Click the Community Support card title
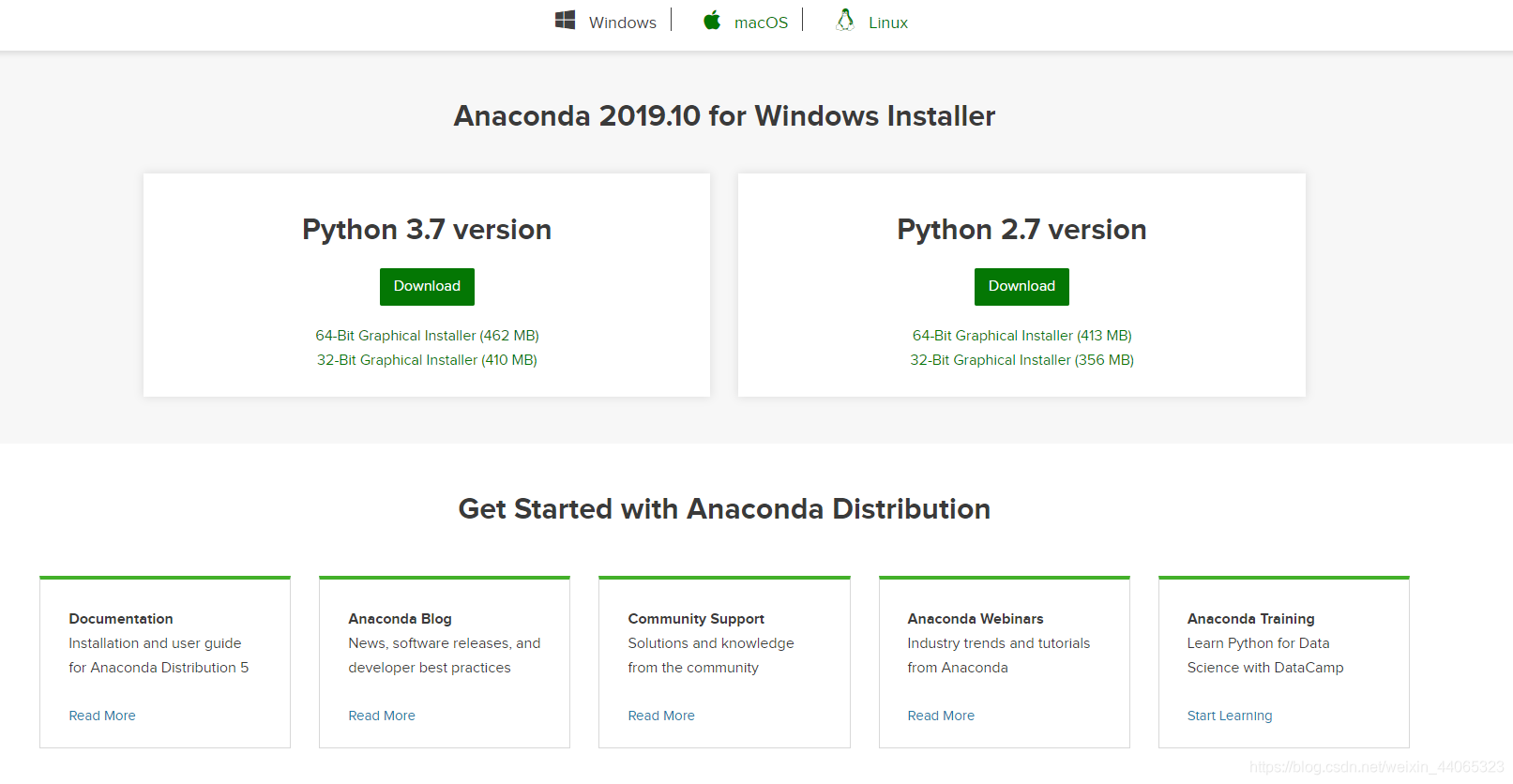This screenshot has height=784, width=1513. point(696,619)
